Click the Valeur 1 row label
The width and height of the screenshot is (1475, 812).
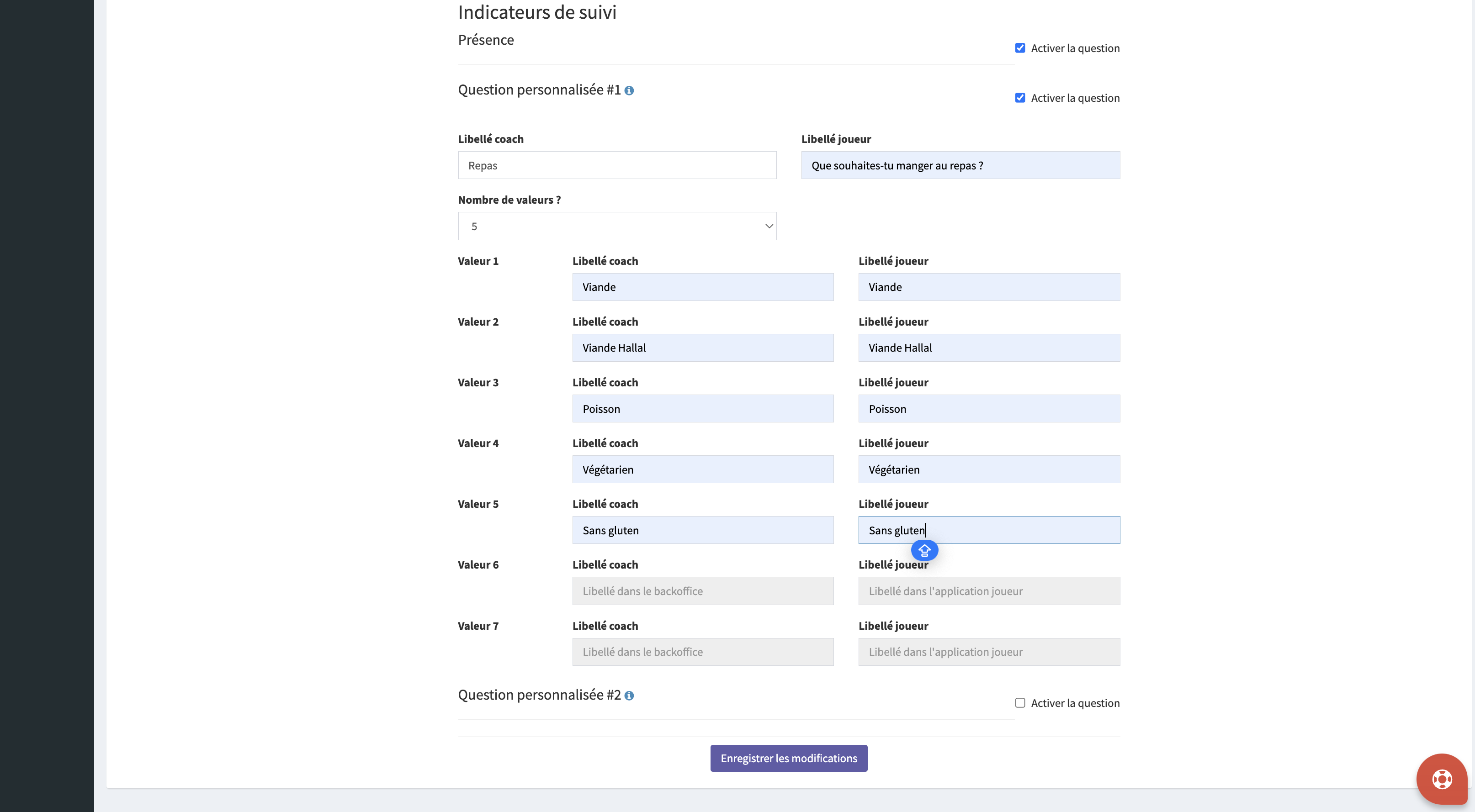[478, 261]
